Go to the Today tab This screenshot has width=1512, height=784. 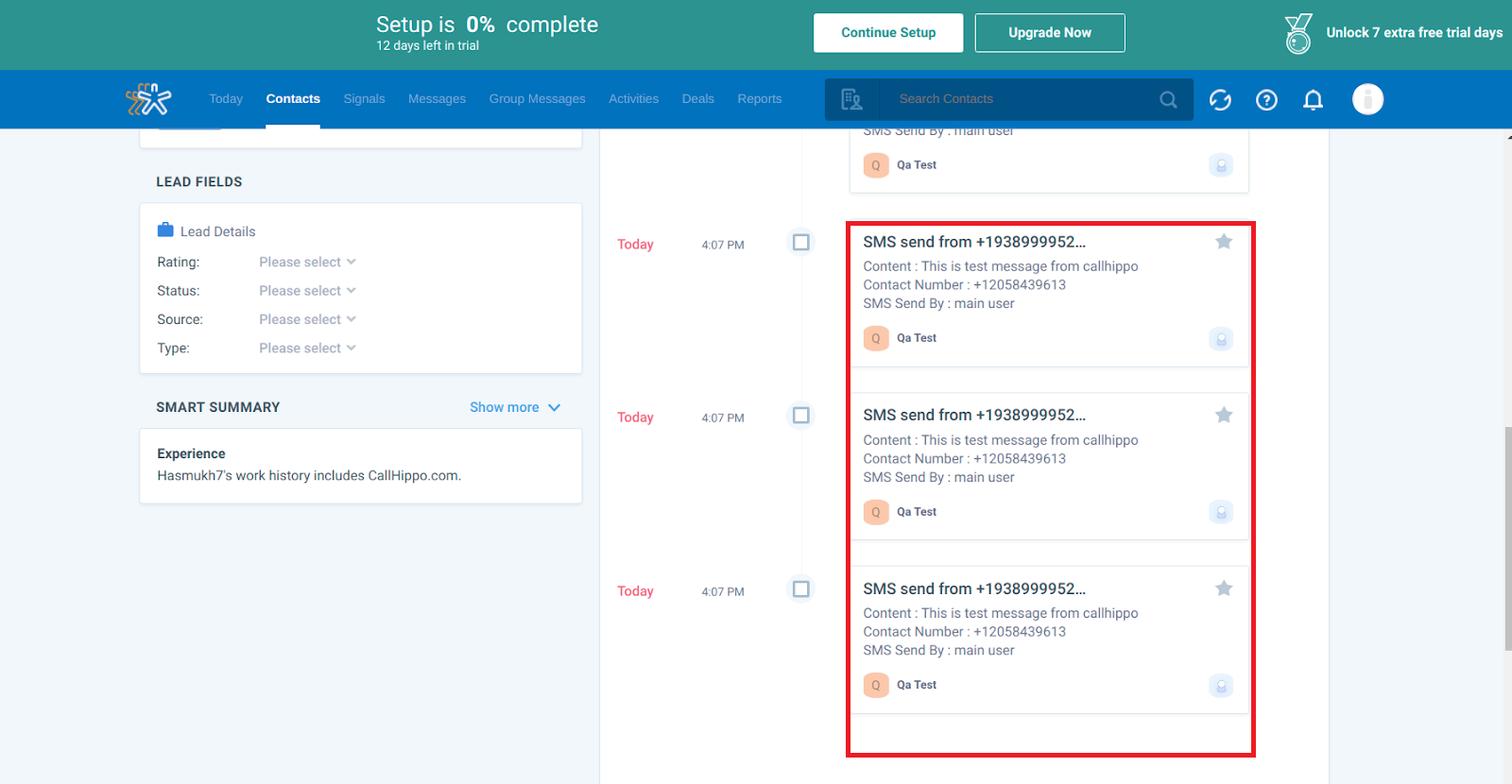(226, 99)
